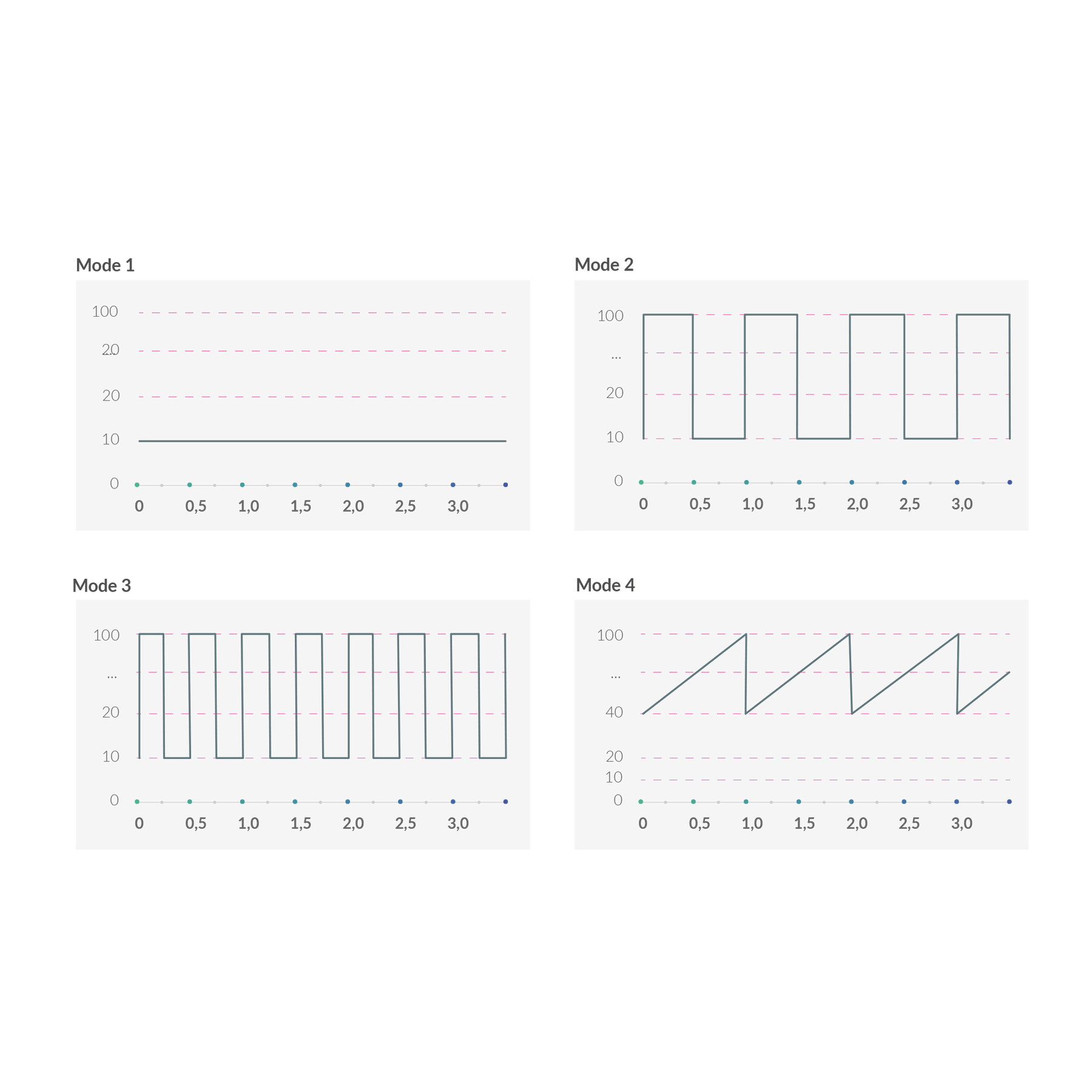Select the 20 y-axis label in Mode 4
1092x1092 pixels.
click(x=614, y=757)
